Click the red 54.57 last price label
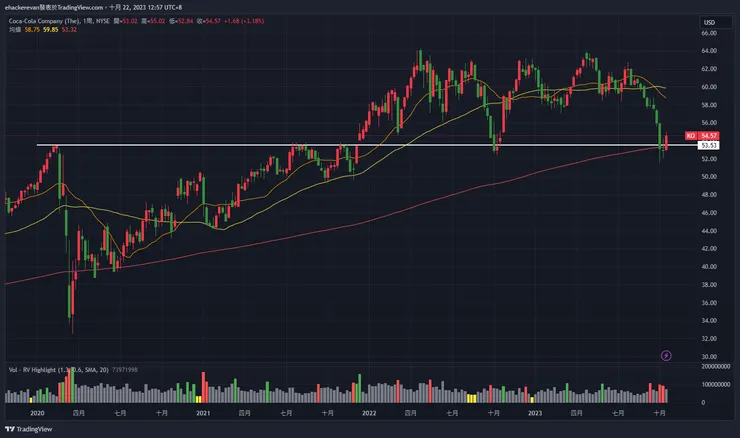The image size is (740, 438). point(708,135)
